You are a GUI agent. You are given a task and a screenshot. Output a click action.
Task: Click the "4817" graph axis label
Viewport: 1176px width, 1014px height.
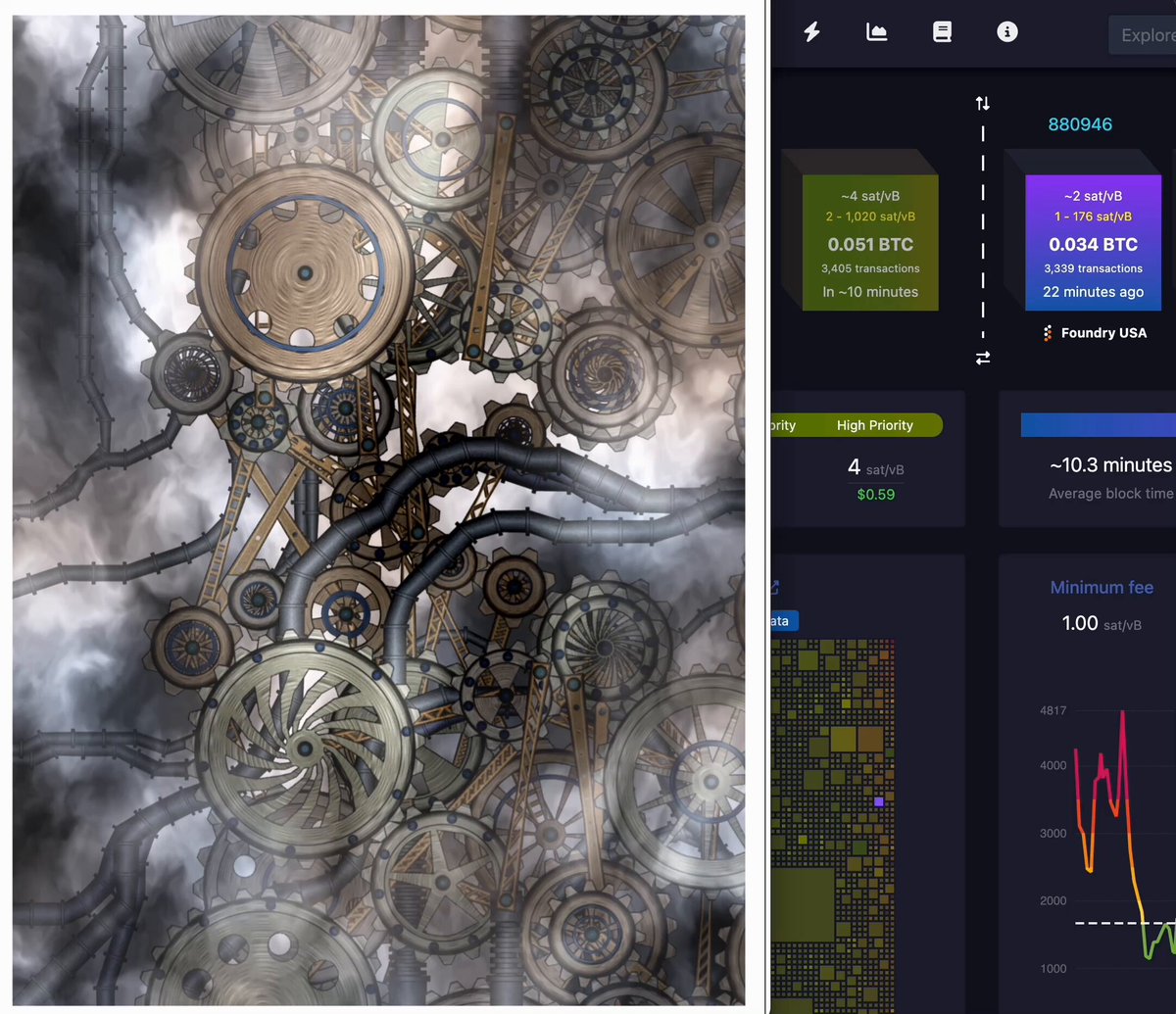[x=1053, y=710]
